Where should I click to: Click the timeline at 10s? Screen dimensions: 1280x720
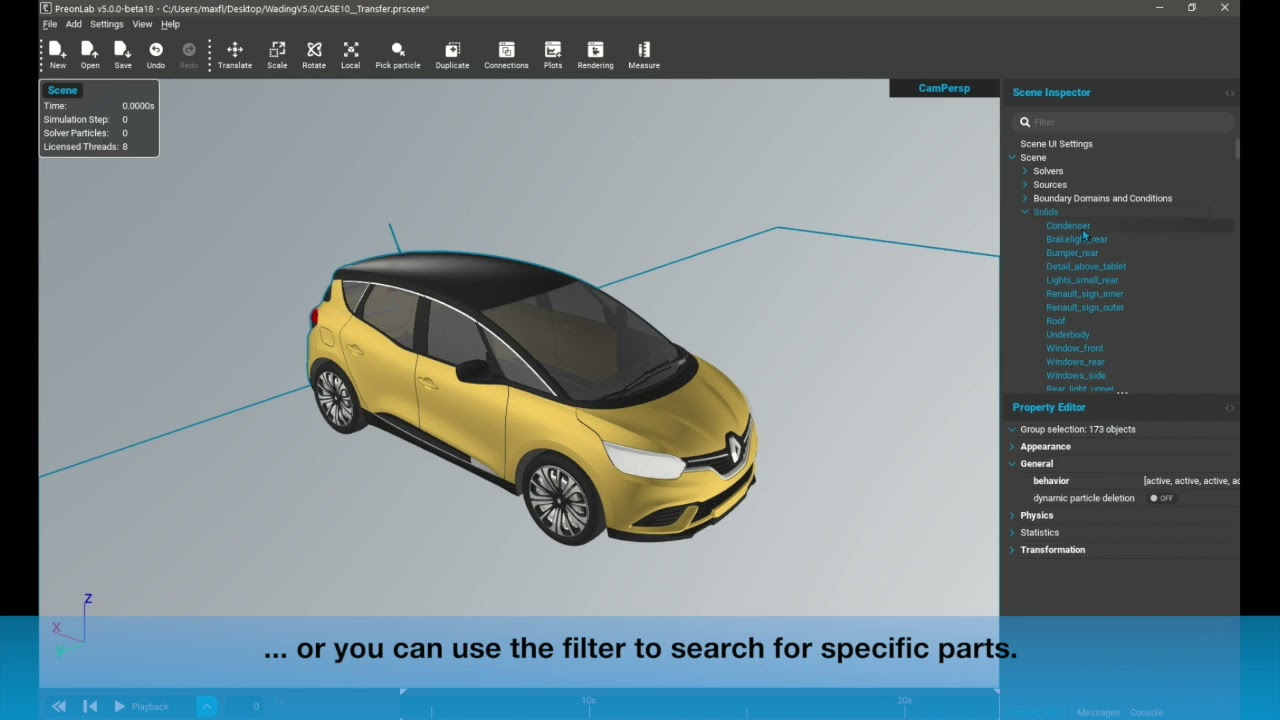click(x=588, y=701)
